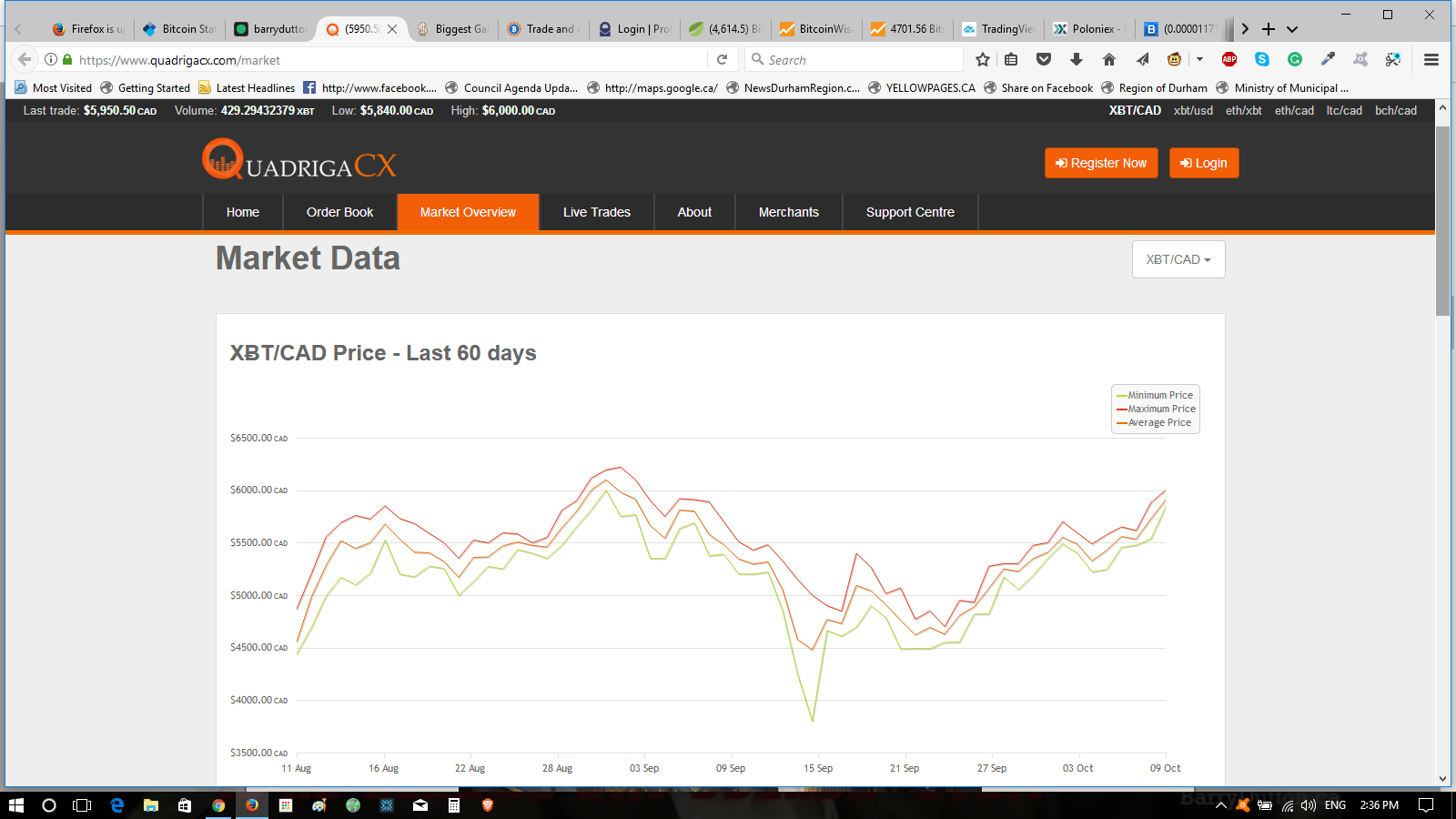Close the QuadrigaCX (5950.5 tab
This screenshot has width=1456, height=819.
[392, 29]
